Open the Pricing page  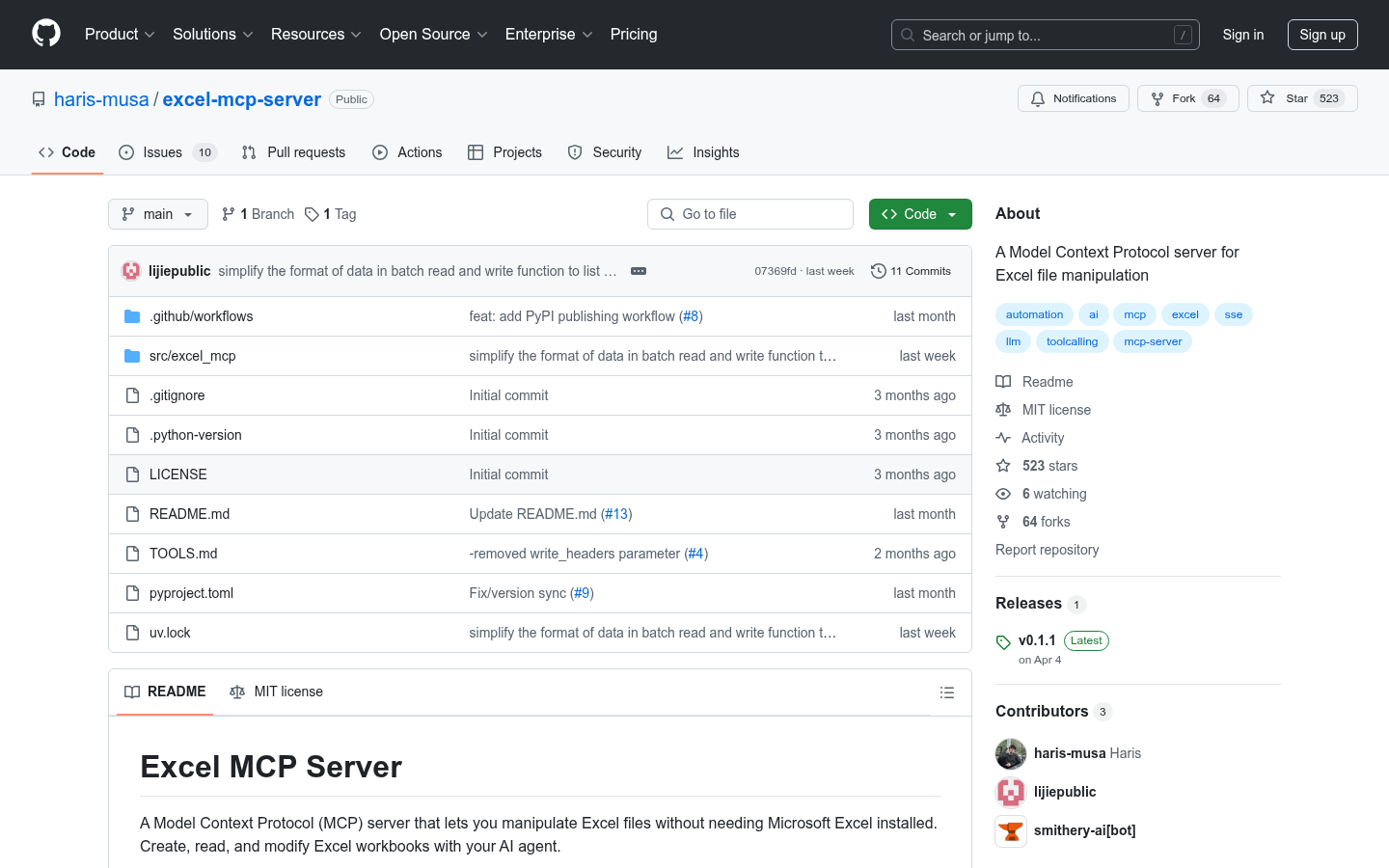pyautogui.click(x=634, y=34)
